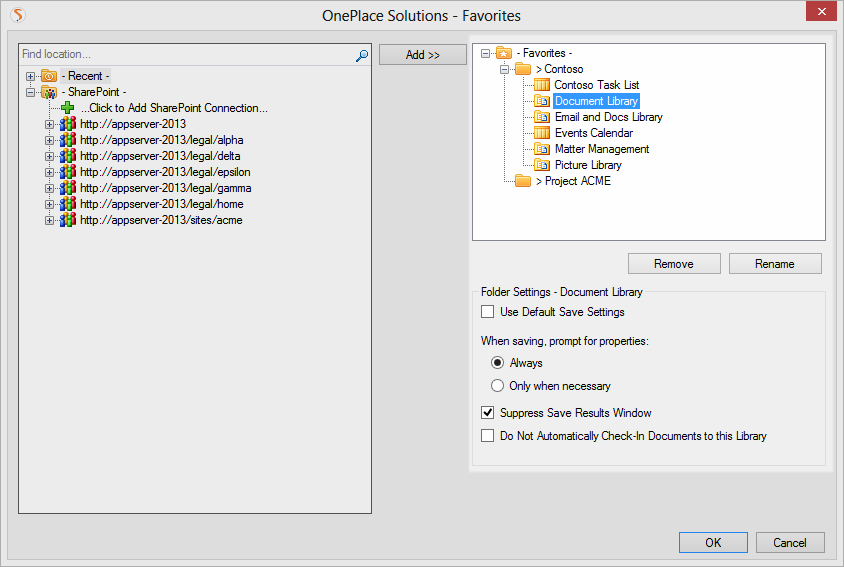Click the Picture Library icon

[x=542, y=165]
